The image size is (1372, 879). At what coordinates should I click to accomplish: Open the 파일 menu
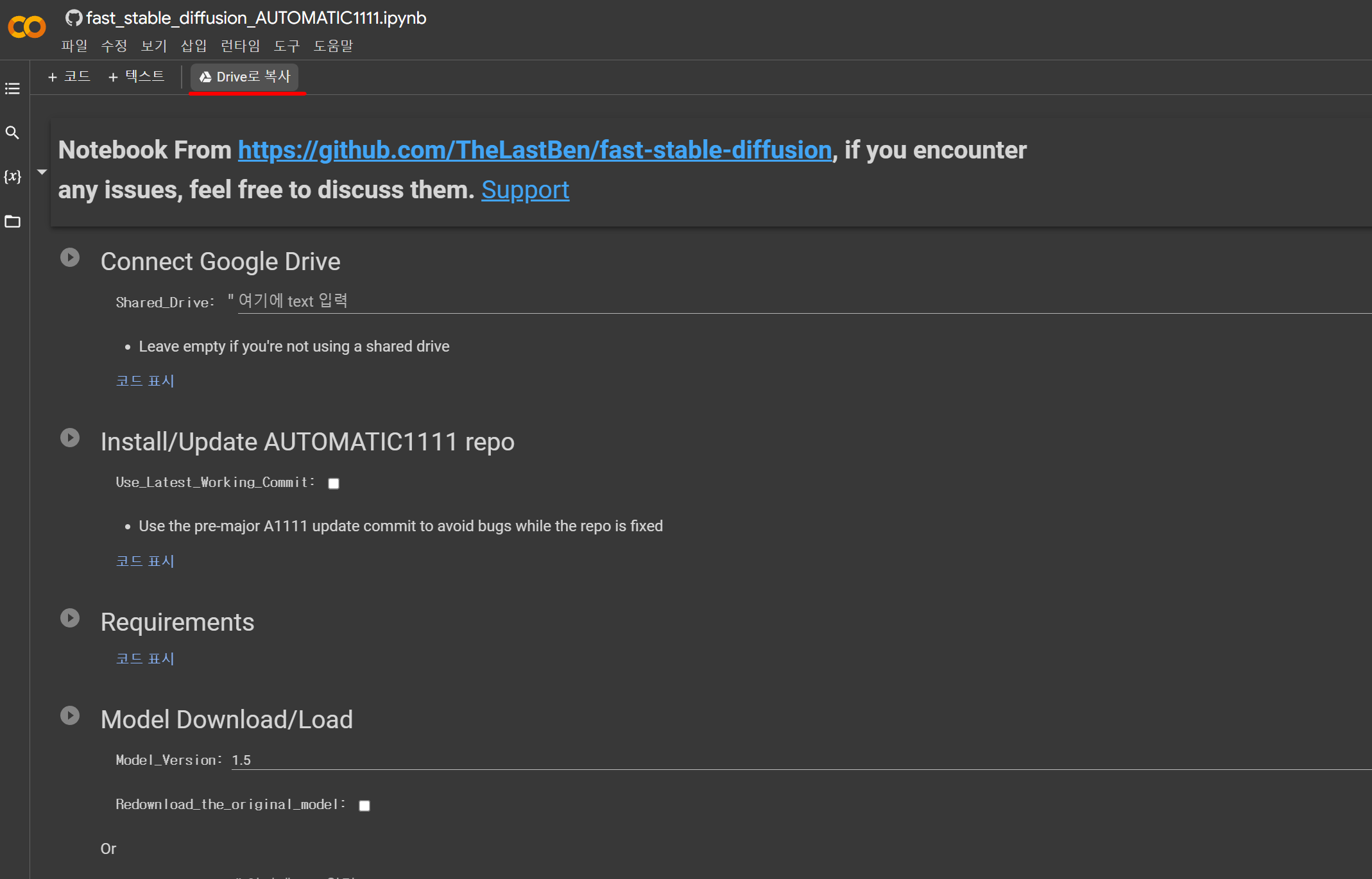pyautogui.click(x=74, y=46)
